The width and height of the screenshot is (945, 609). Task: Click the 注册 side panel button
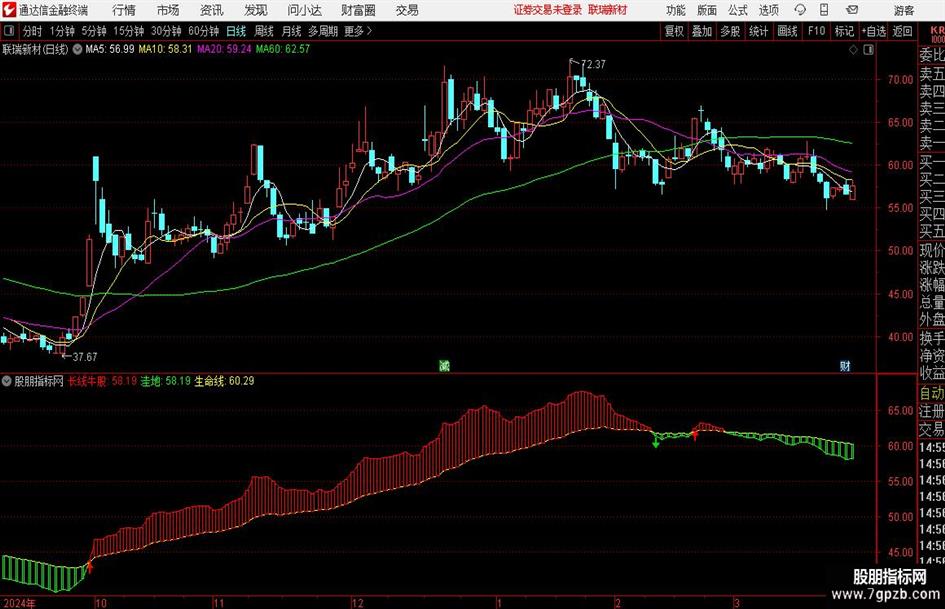tap(932, 412)
